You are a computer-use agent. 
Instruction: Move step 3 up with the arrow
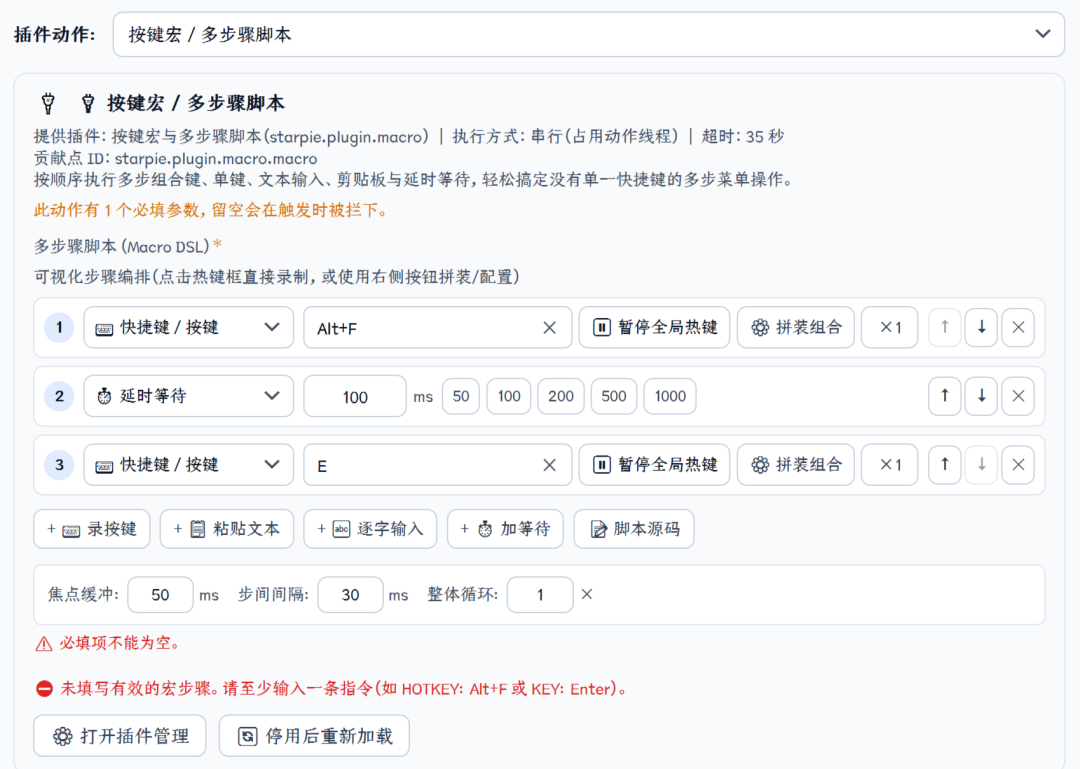pyautogui.click(x=944, y=465)
